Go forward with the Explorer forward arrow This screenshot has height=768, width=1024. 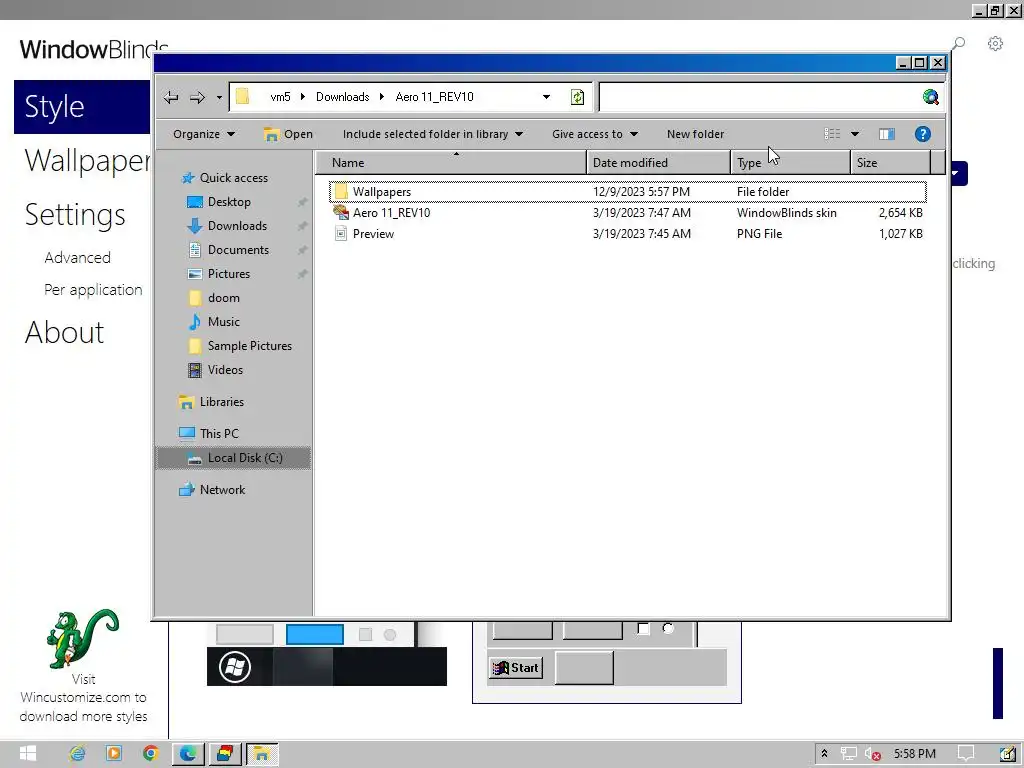coord(197,97)
